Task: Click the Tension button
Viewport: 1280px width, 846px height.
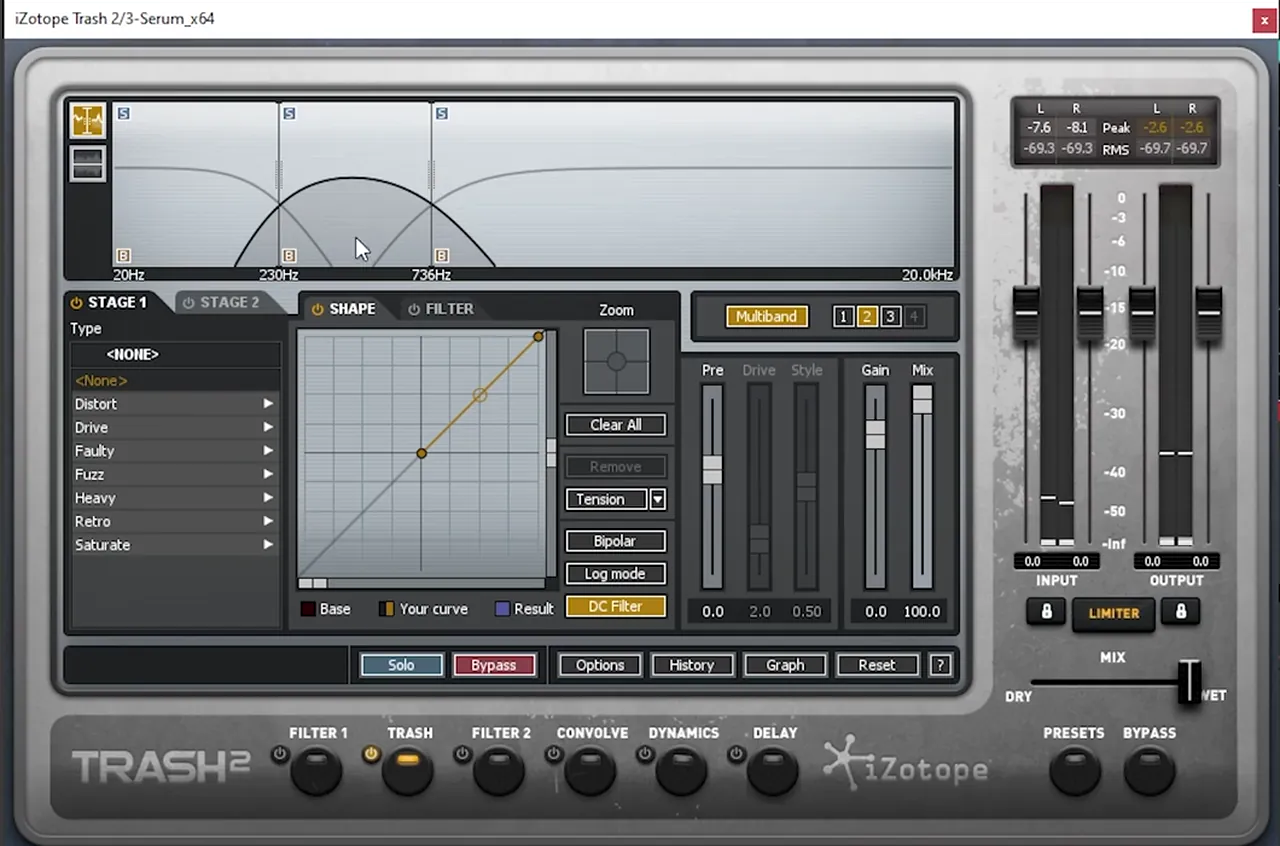Action: tap(606, 499)
